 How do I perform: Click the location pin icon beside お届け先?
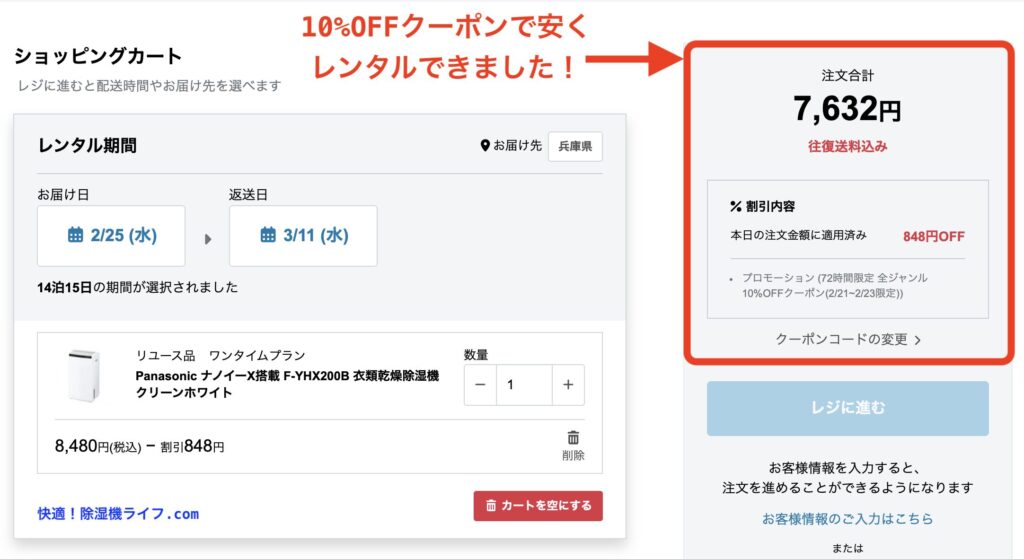pyautogui.click(x=486, y=146)
